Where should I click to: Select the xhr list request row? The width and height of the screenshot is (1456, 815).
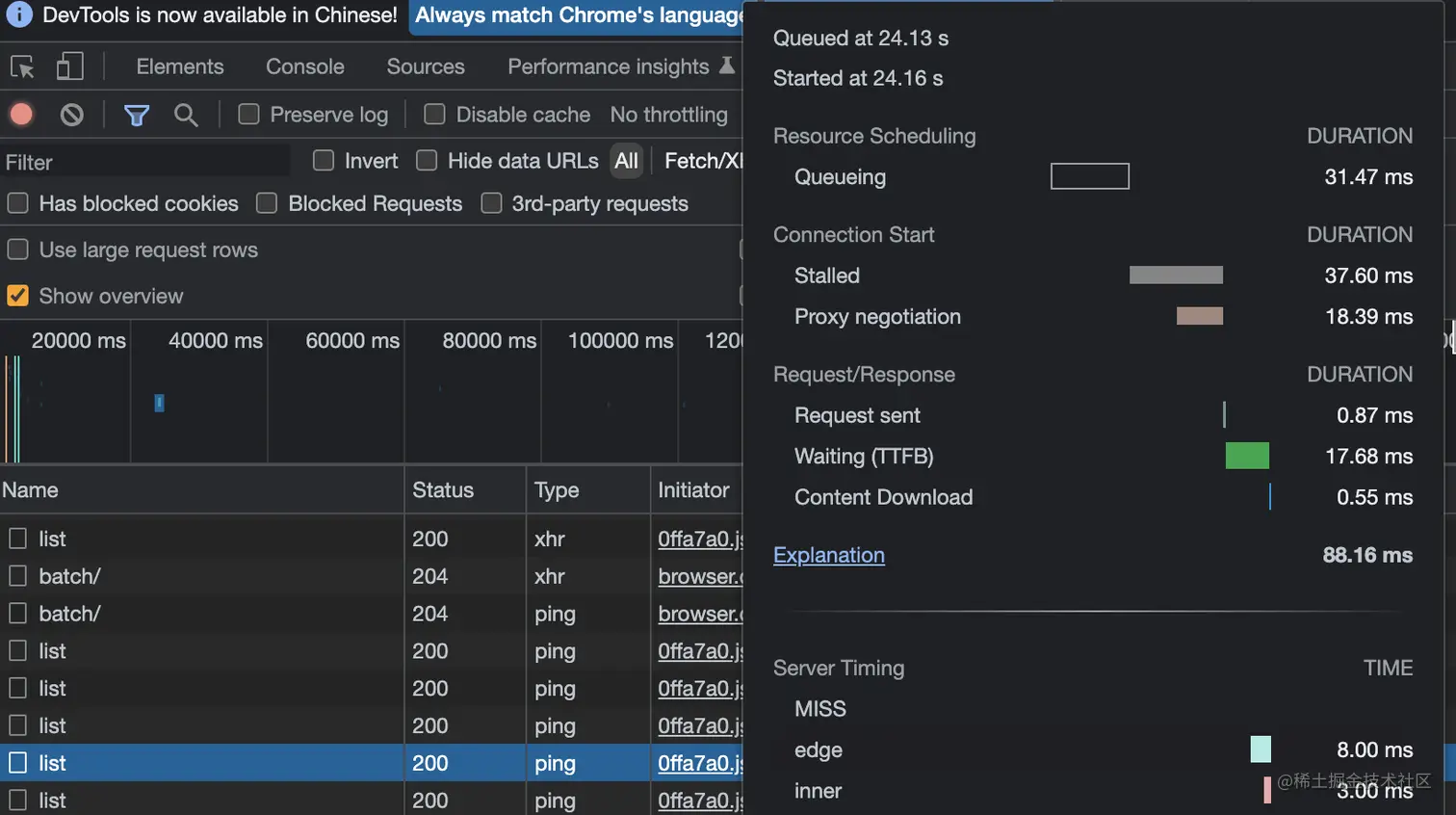[x=372, y=539]
